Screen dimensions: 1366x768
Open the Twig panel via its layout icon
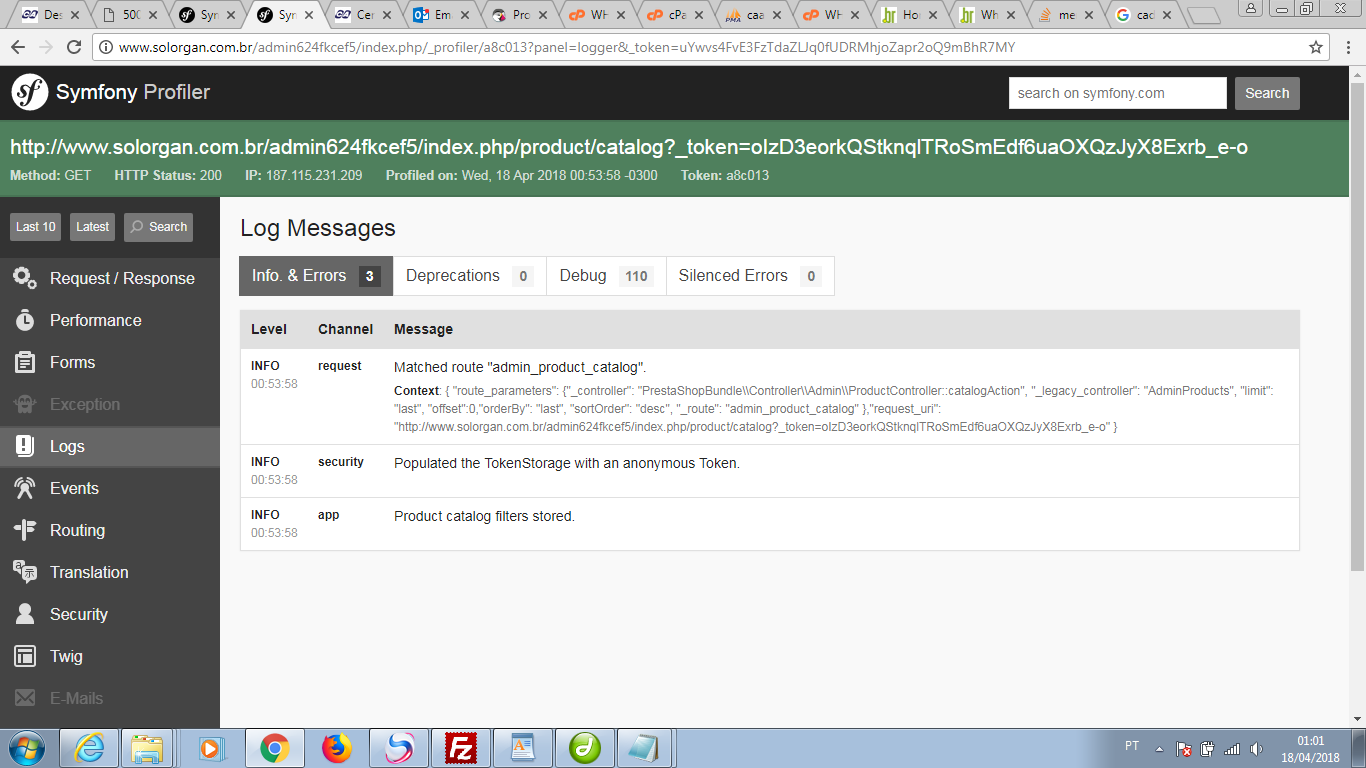click(x=25, y=656)
